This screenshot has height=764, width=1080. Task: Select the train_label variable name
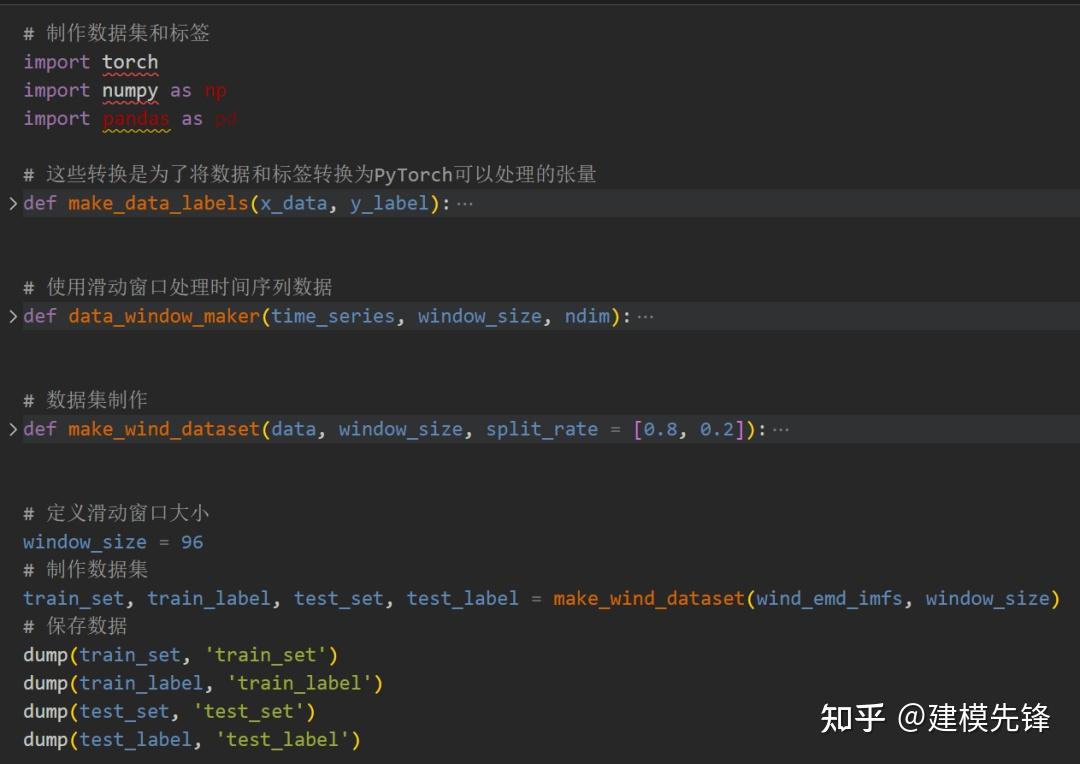[x=208, y=598]
